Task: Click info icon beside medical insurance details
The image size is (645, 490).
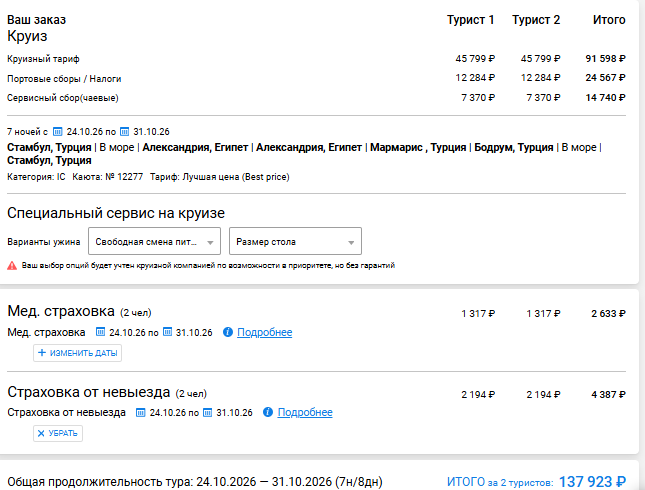Action: click(x=228, y=332)
